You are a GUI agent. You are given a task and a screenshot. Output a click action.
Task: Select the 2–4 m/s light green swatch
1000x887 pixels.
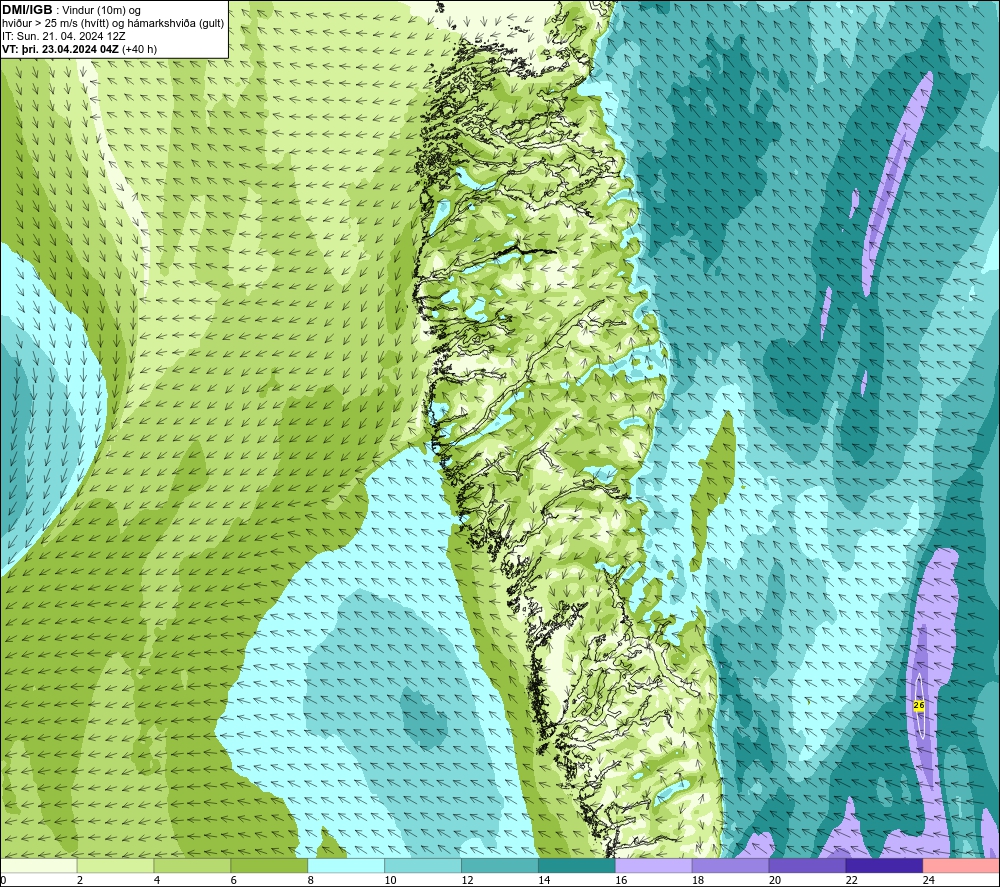pos(115,866)
